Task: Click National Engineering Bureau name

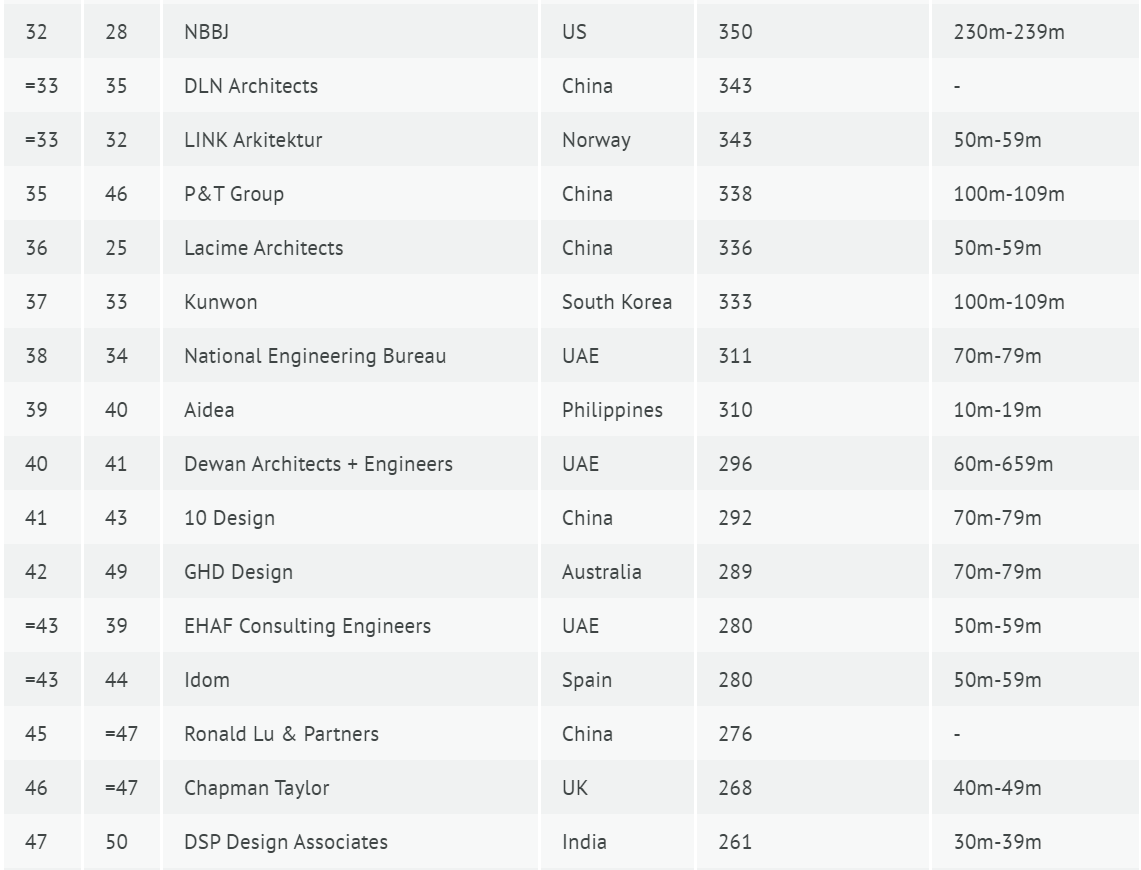Action: [315, 356]
